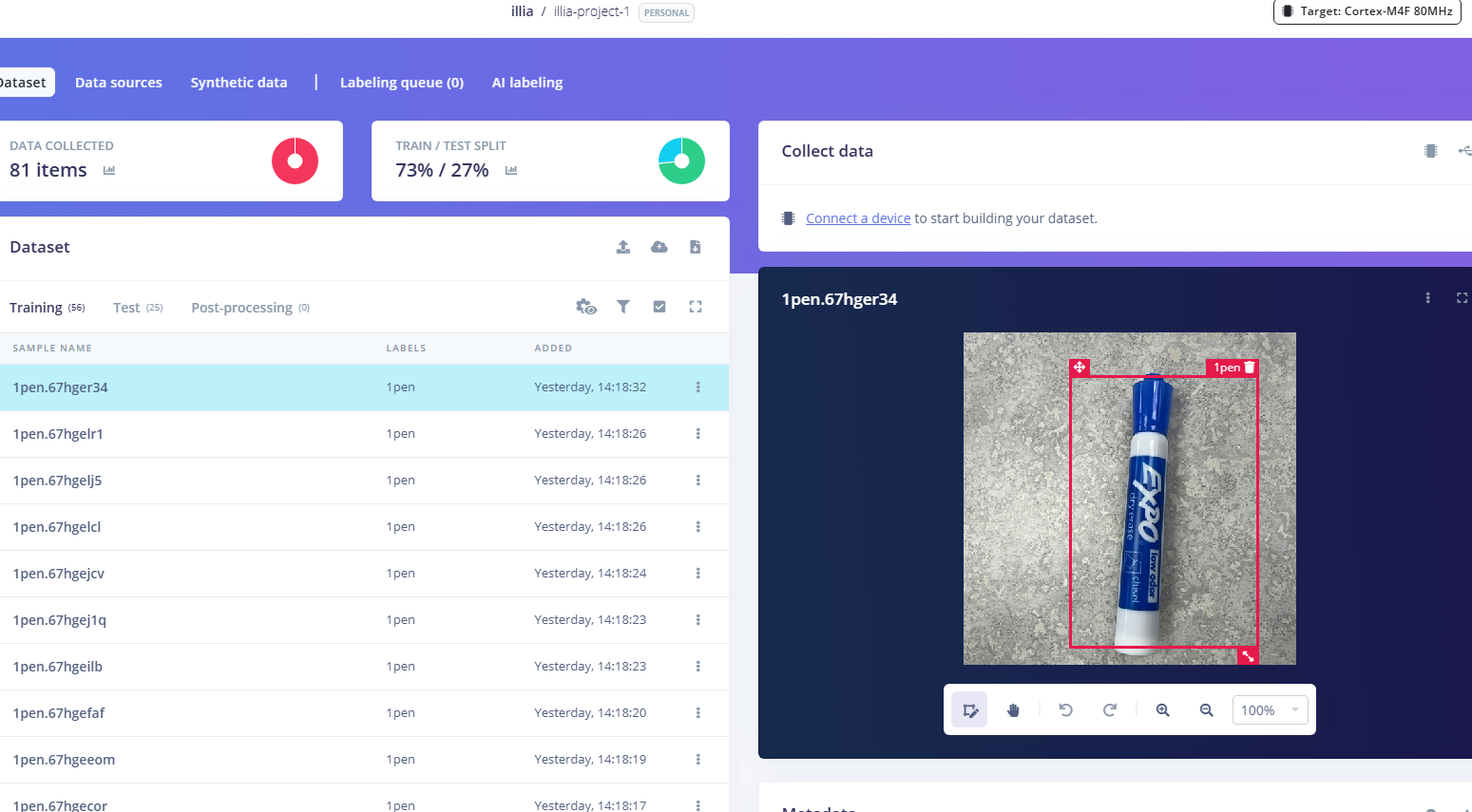Click the export dataset file icon
This screenshot has width=1472, height=812.
695,246
